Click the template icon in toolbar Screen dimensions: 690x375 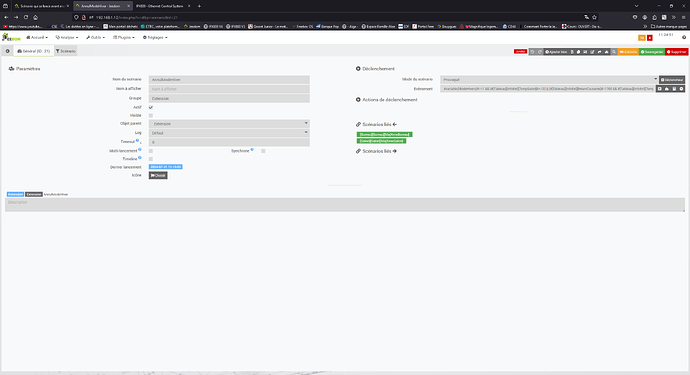(x=606, y=51)
